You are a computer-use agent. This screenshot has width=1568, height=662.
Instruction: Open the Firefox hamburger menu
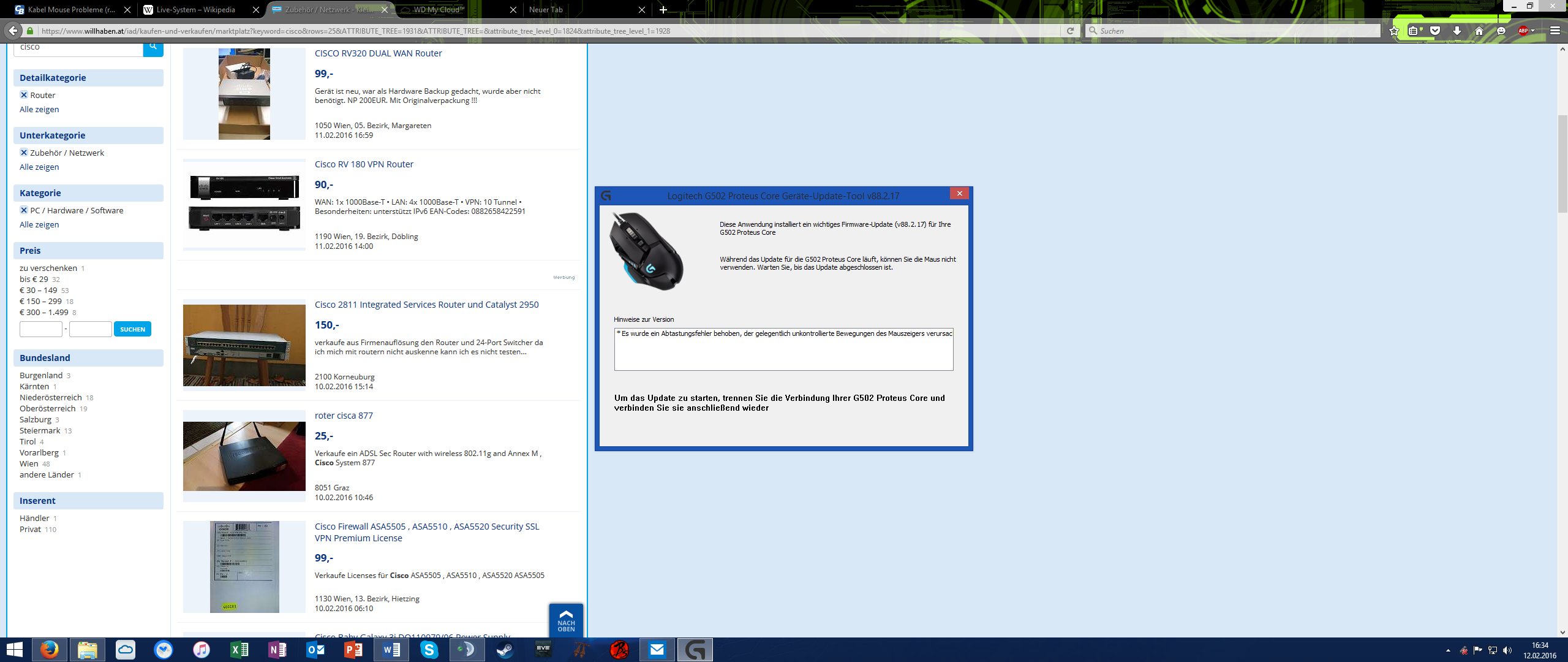tap(1555, 31)
